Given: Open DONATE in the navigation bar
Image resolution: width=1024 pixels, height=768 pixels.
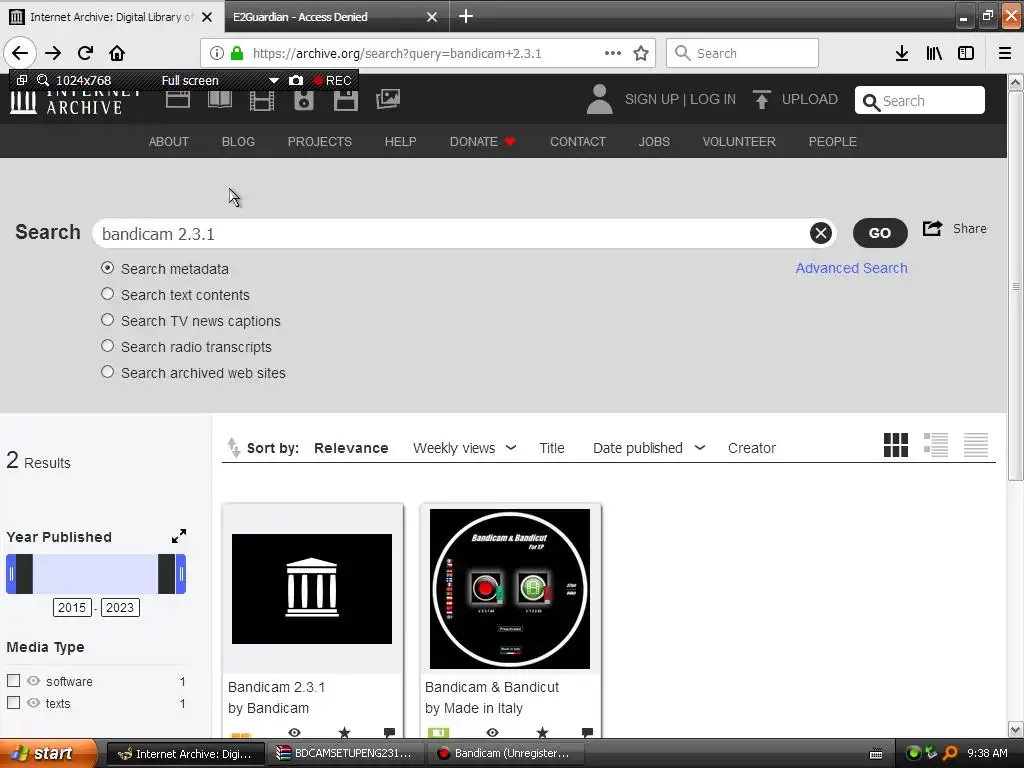Looking at the screenshot, I should (x=482, y=142).
